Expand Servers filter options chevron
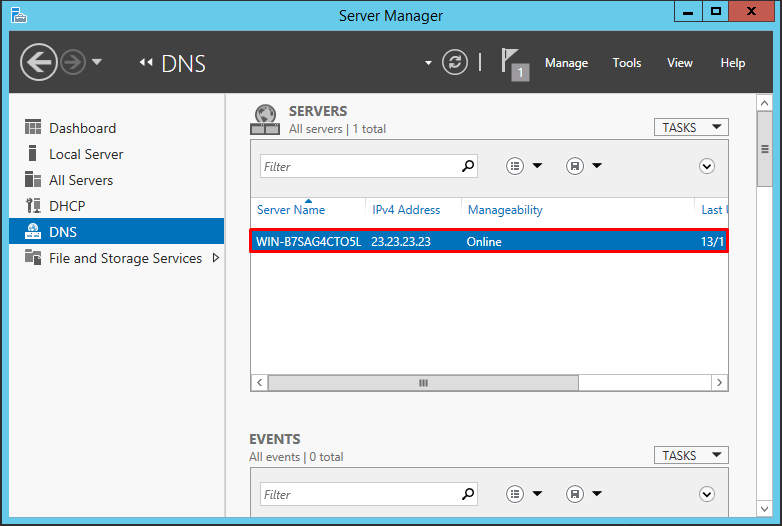 (707, 166)
